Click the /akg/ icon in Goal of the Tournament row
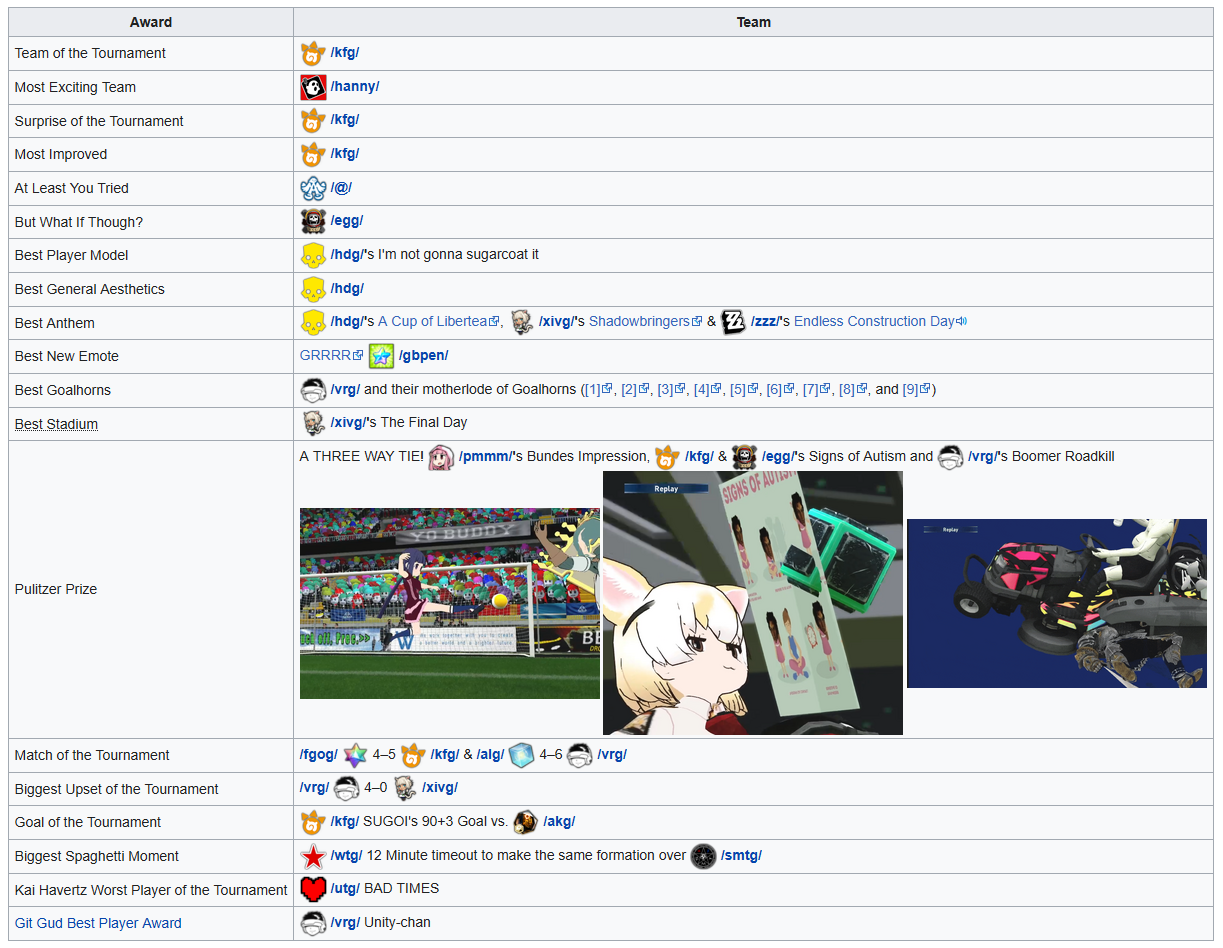Viewport: 1223px width, 948px height. pyautogui.click(x=525, y=822)
